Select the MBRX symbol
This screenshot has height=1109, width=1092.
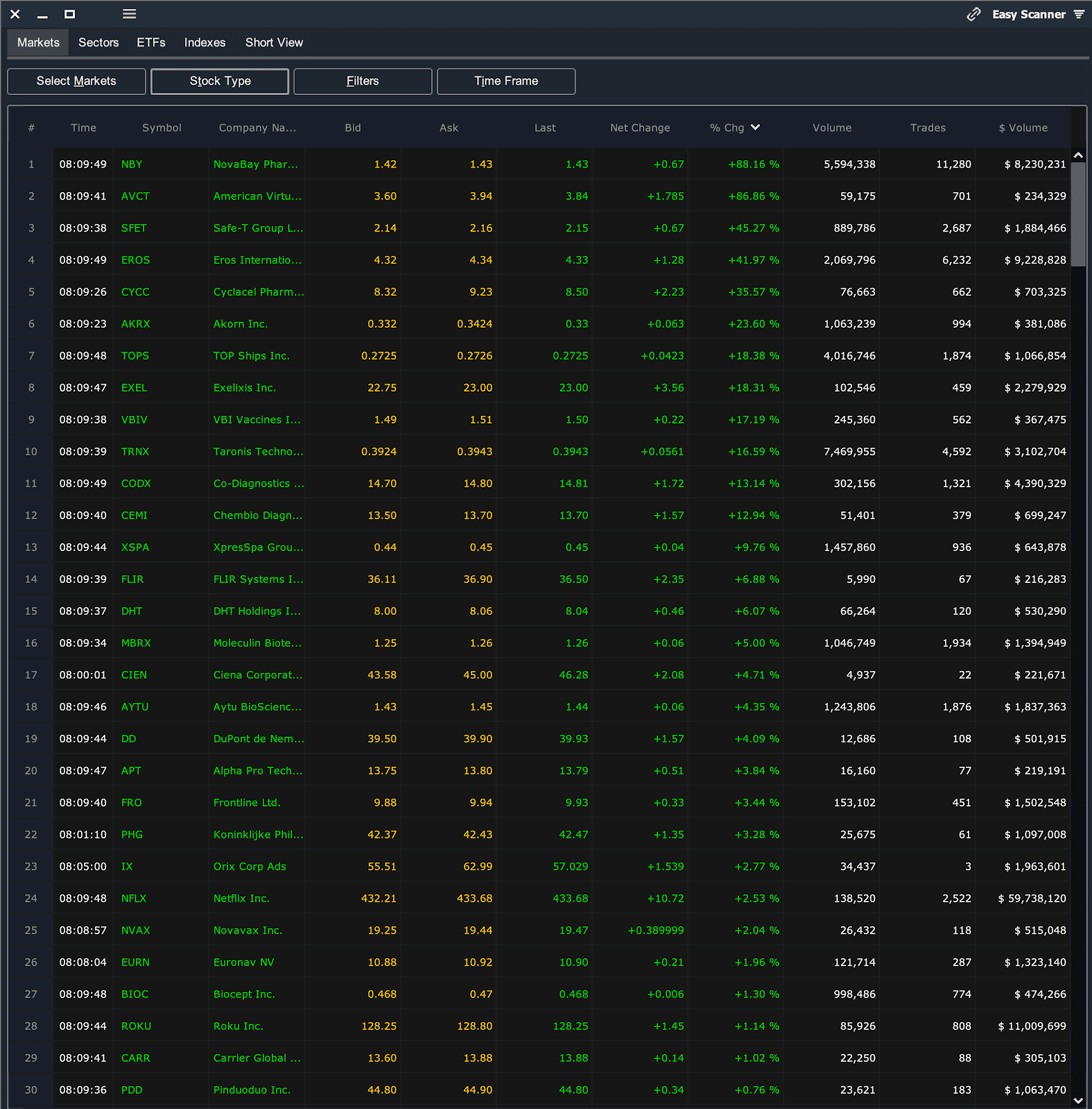point(136,643)
